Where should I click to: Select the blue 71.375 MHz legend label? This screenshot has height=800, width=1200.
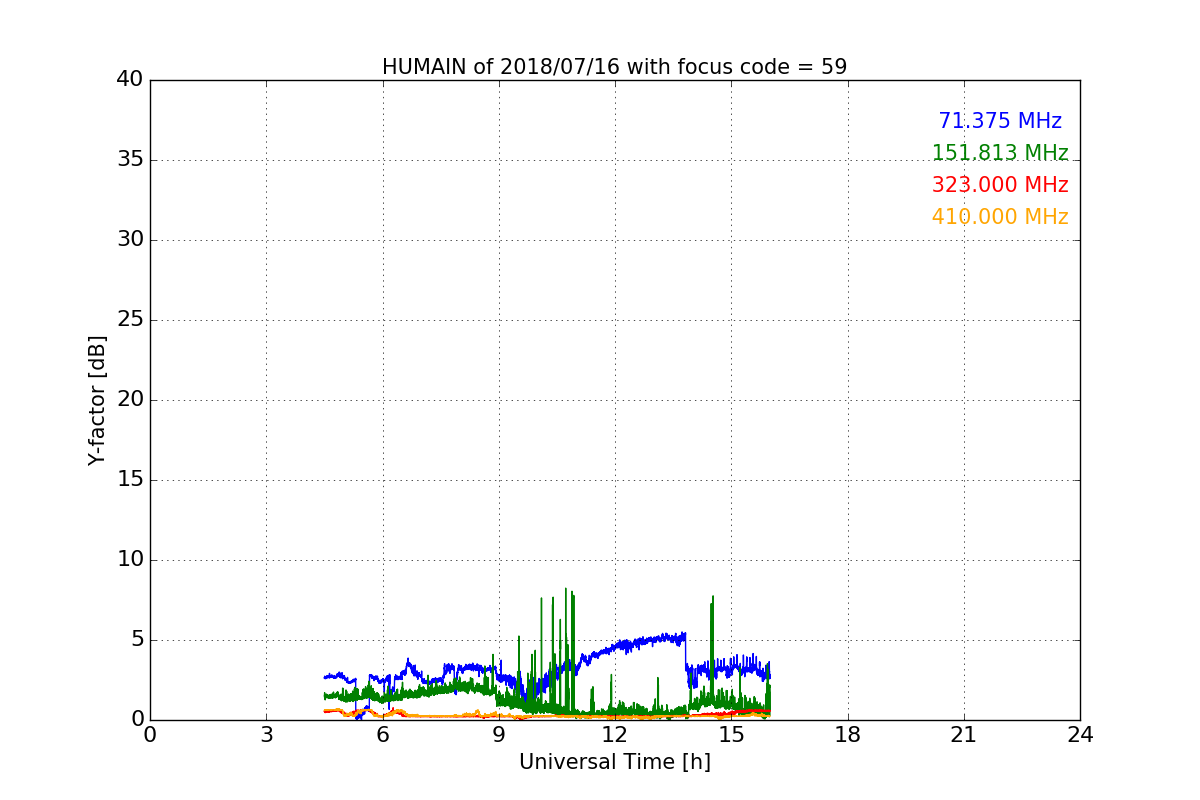pyautogui.click(x=999, y=121)
